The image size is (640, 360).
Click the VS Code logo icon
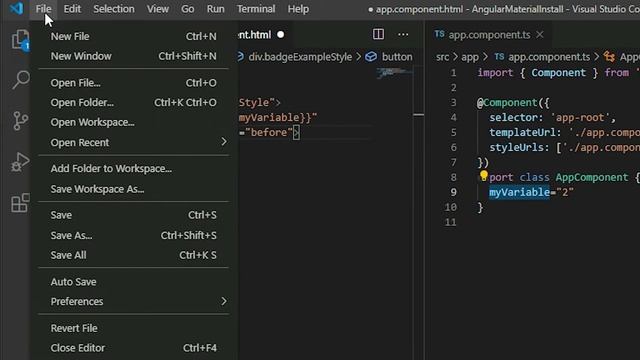16,8
